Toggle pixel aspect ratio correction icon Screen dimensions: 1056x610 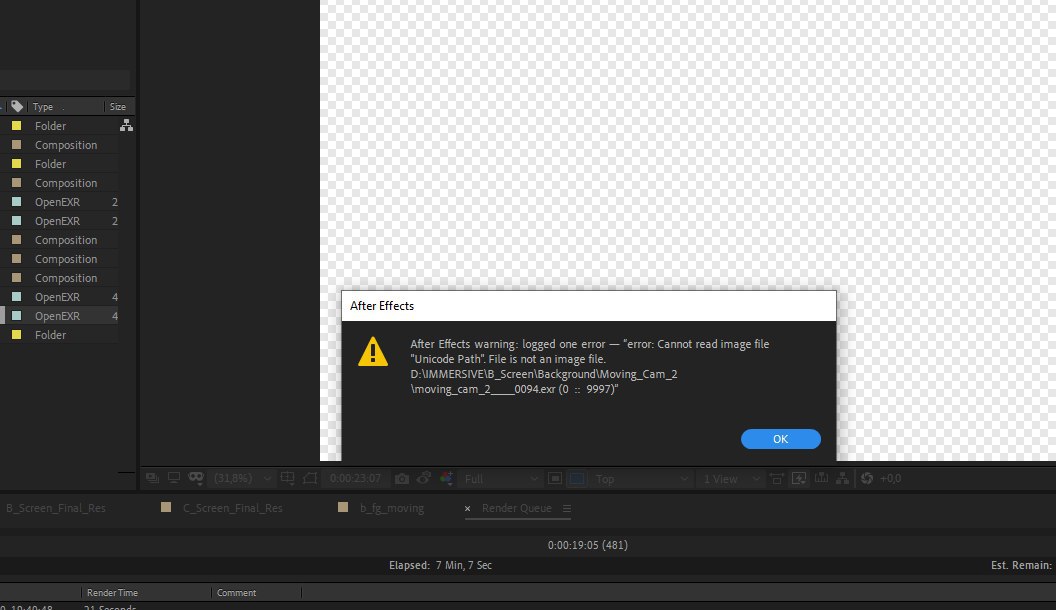click(777, 478)
